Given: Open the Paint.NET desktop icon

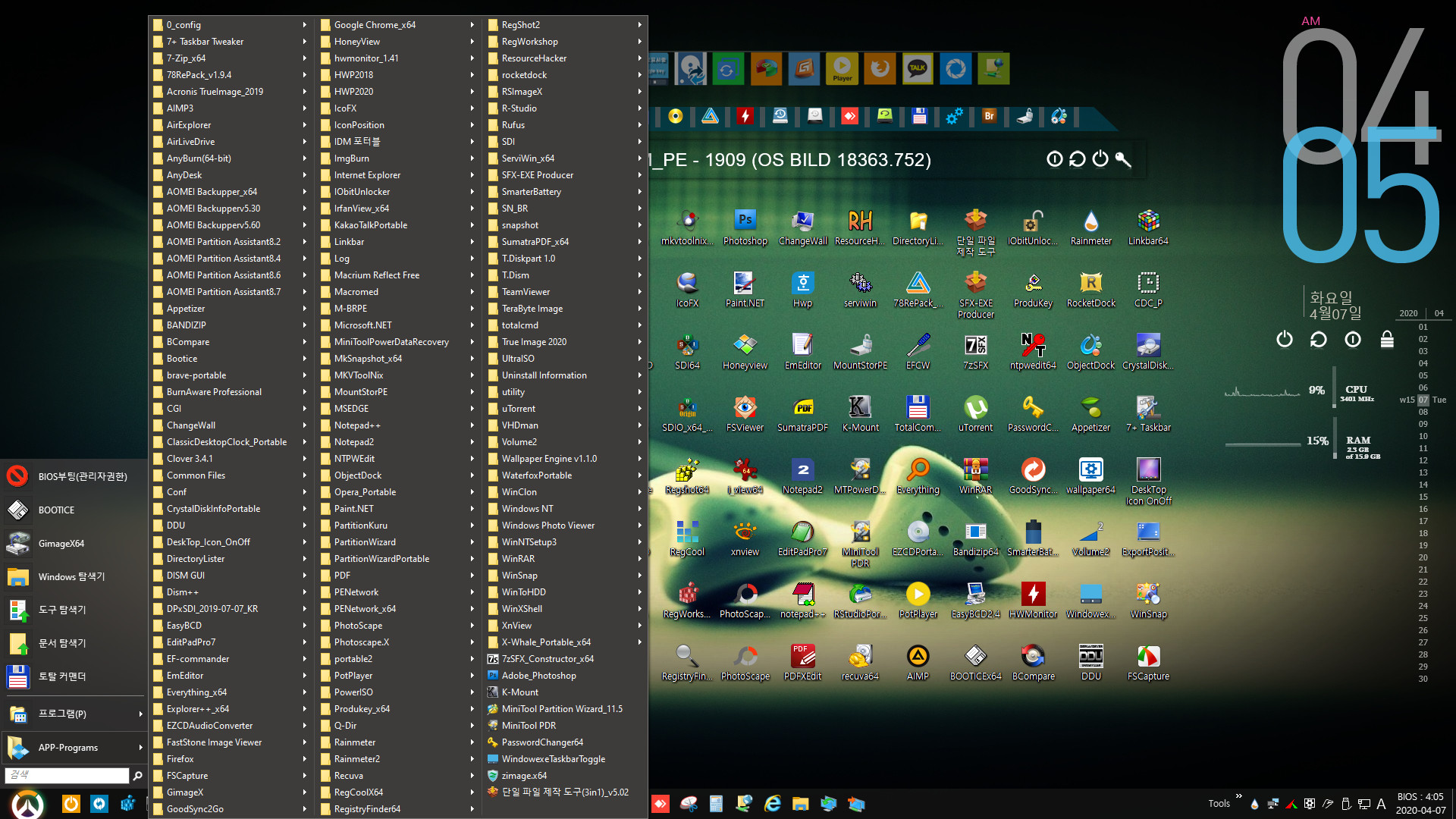Looking at the screenshot, I should click(x=745, y=290).
